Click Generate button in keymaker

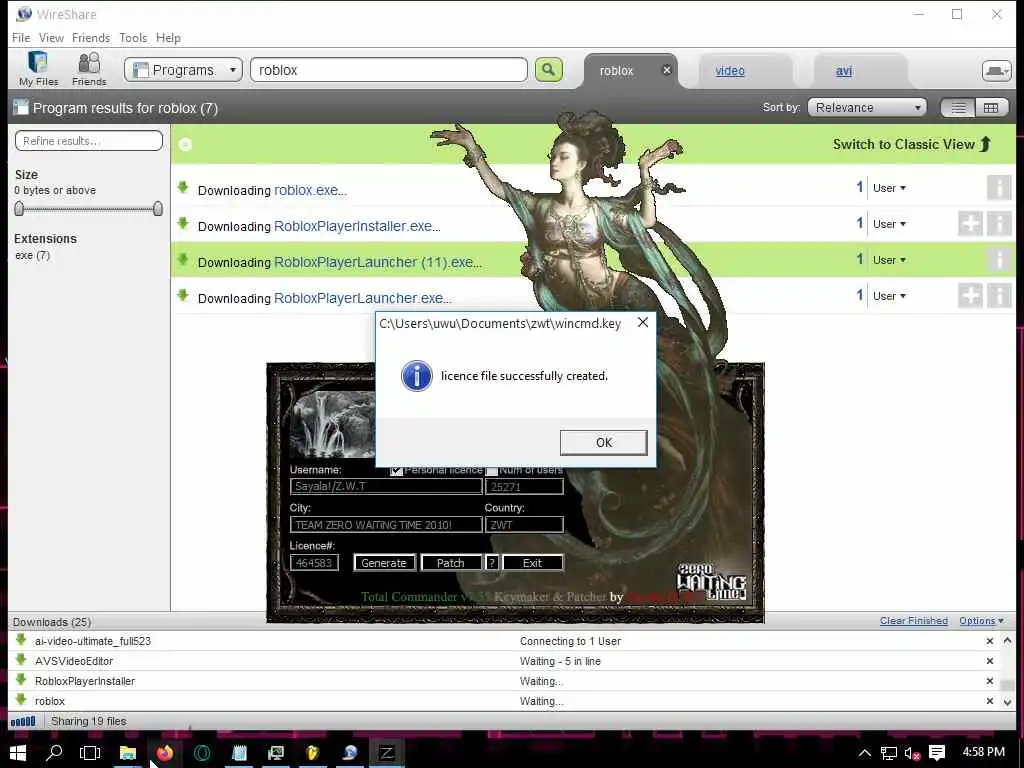pyautogui.click(x=384, y=562)
